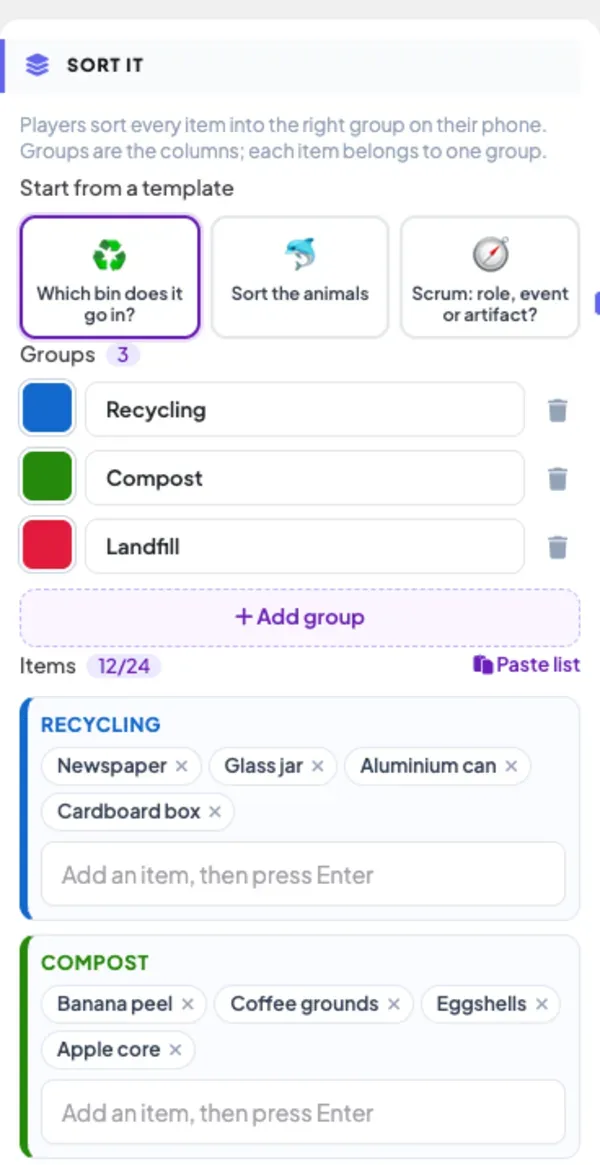
Task: Remove the Apple core item
Action: 175,1050
